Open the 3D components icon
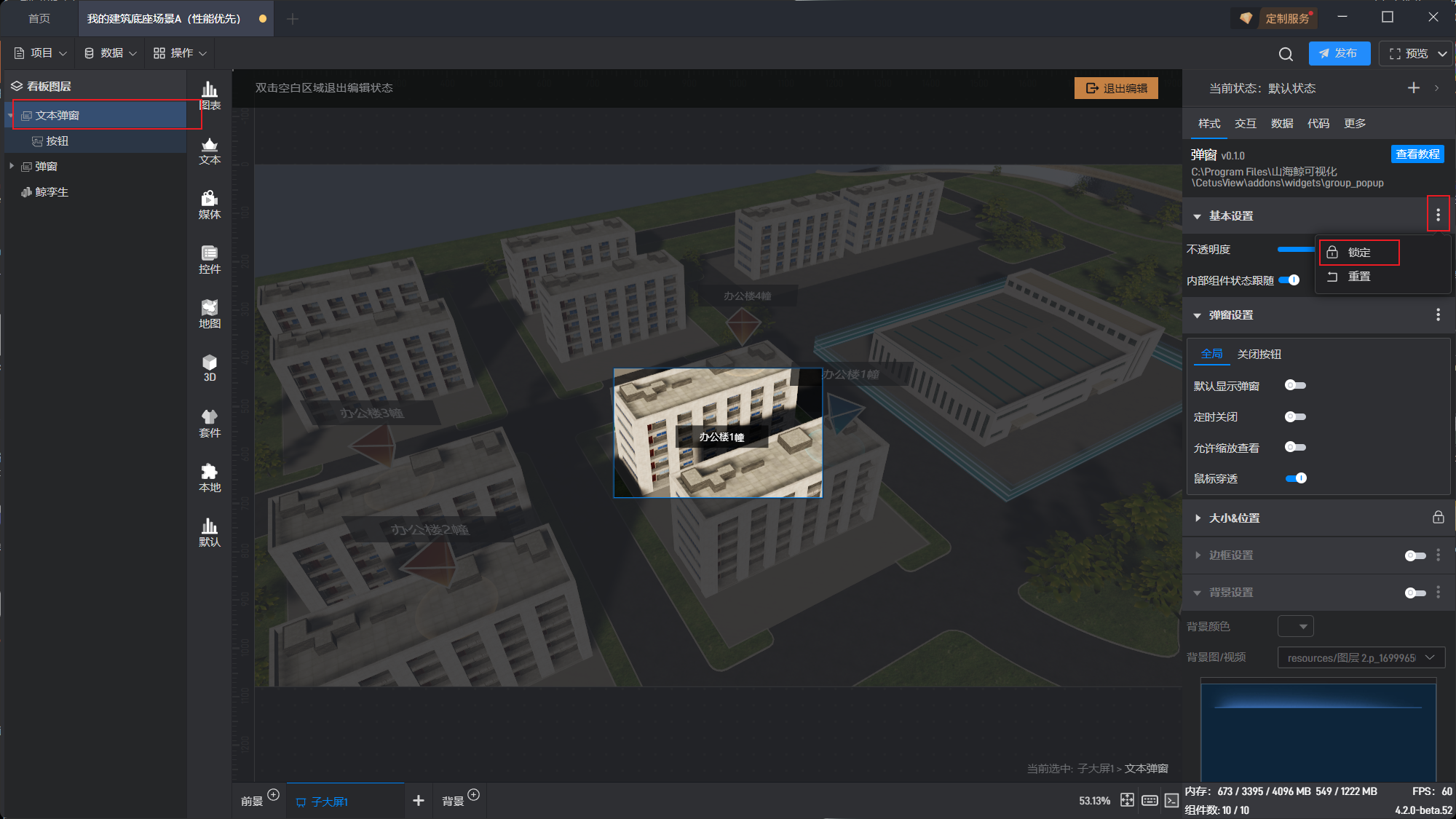The height and width of the screenshot is (819, 1456). (210, 368)
